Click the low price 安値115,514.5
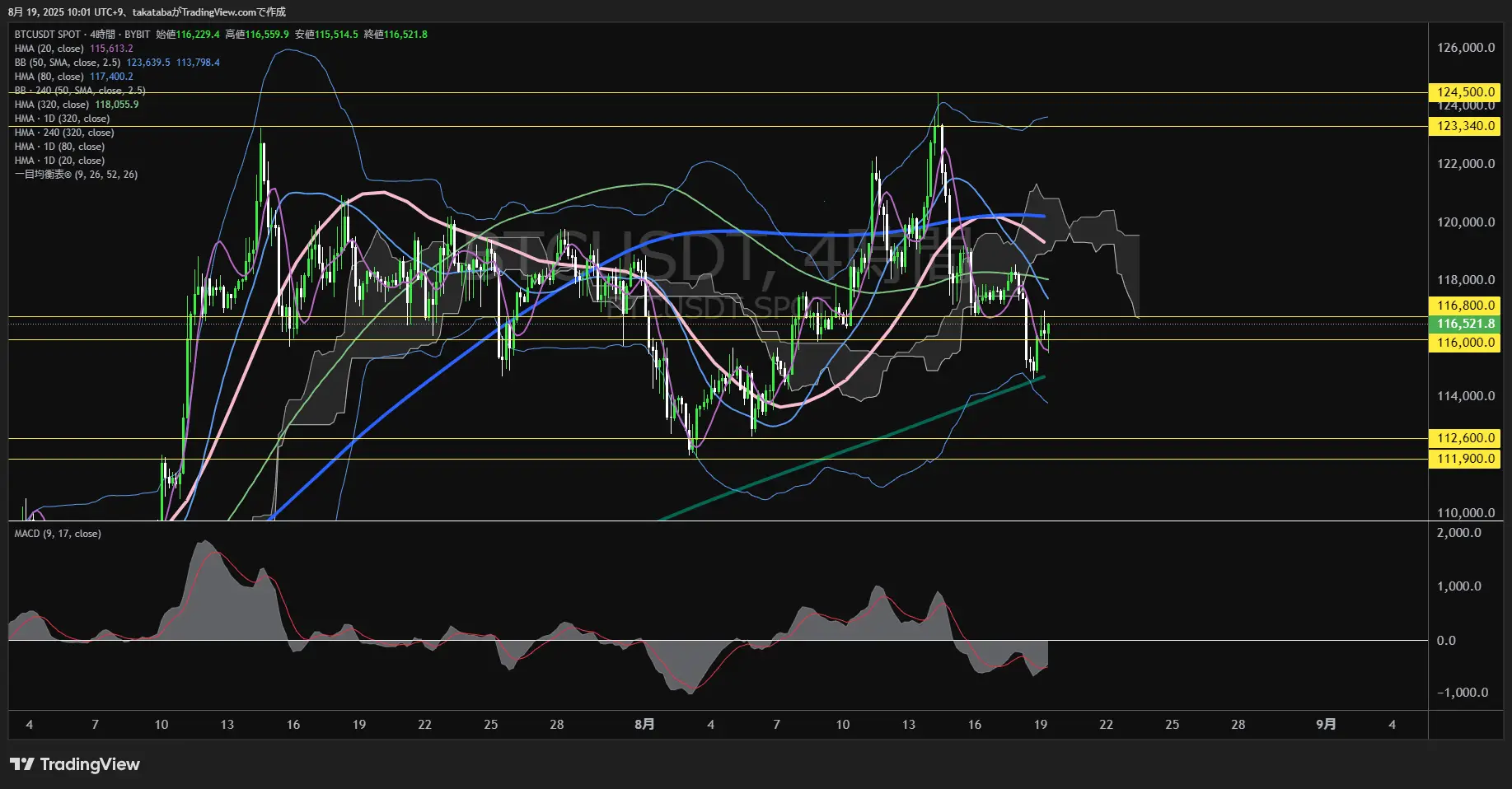Image resolution: width=1512 pixels, height=789 pixels. tap(326, 35)
